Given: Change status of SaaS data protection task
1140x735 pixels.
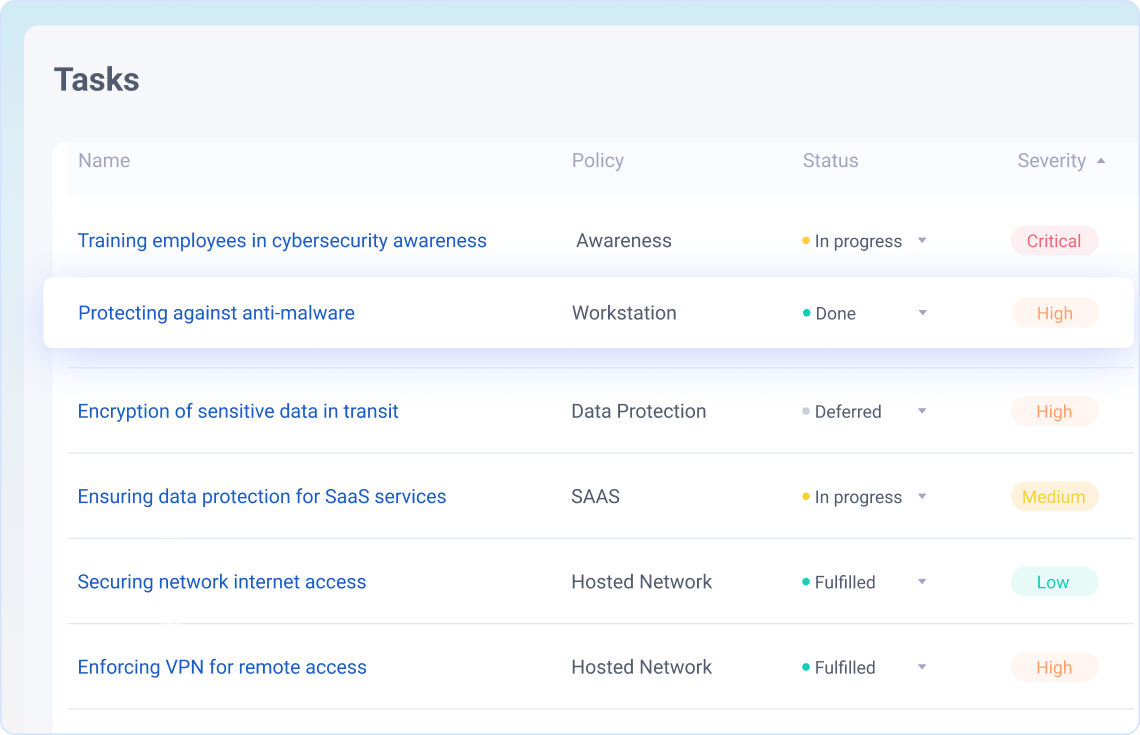Looking at the screenshot, I should pyautogui.click(x=922, y=497).
